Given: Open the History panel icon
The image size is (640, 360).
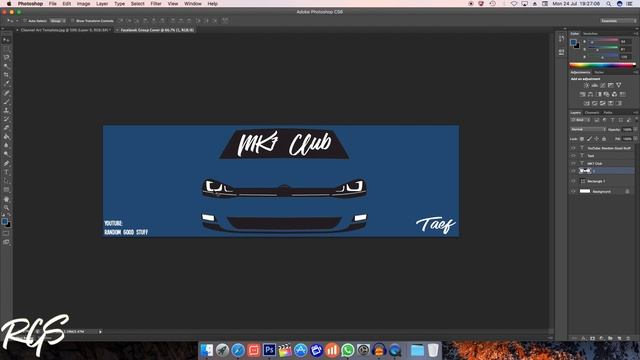Looking at the screenshot, I should click(x=562, y=39).
